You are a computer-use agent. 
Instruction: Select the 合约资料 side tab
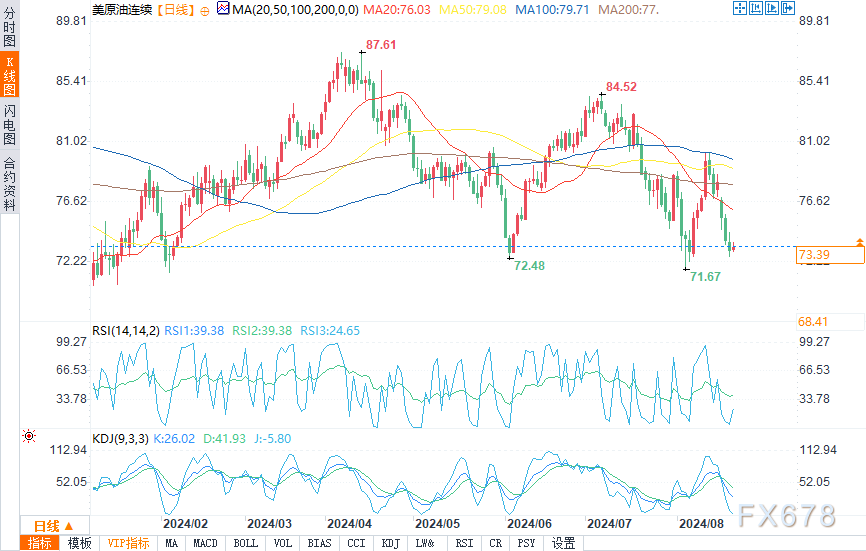tap(9, 183)
